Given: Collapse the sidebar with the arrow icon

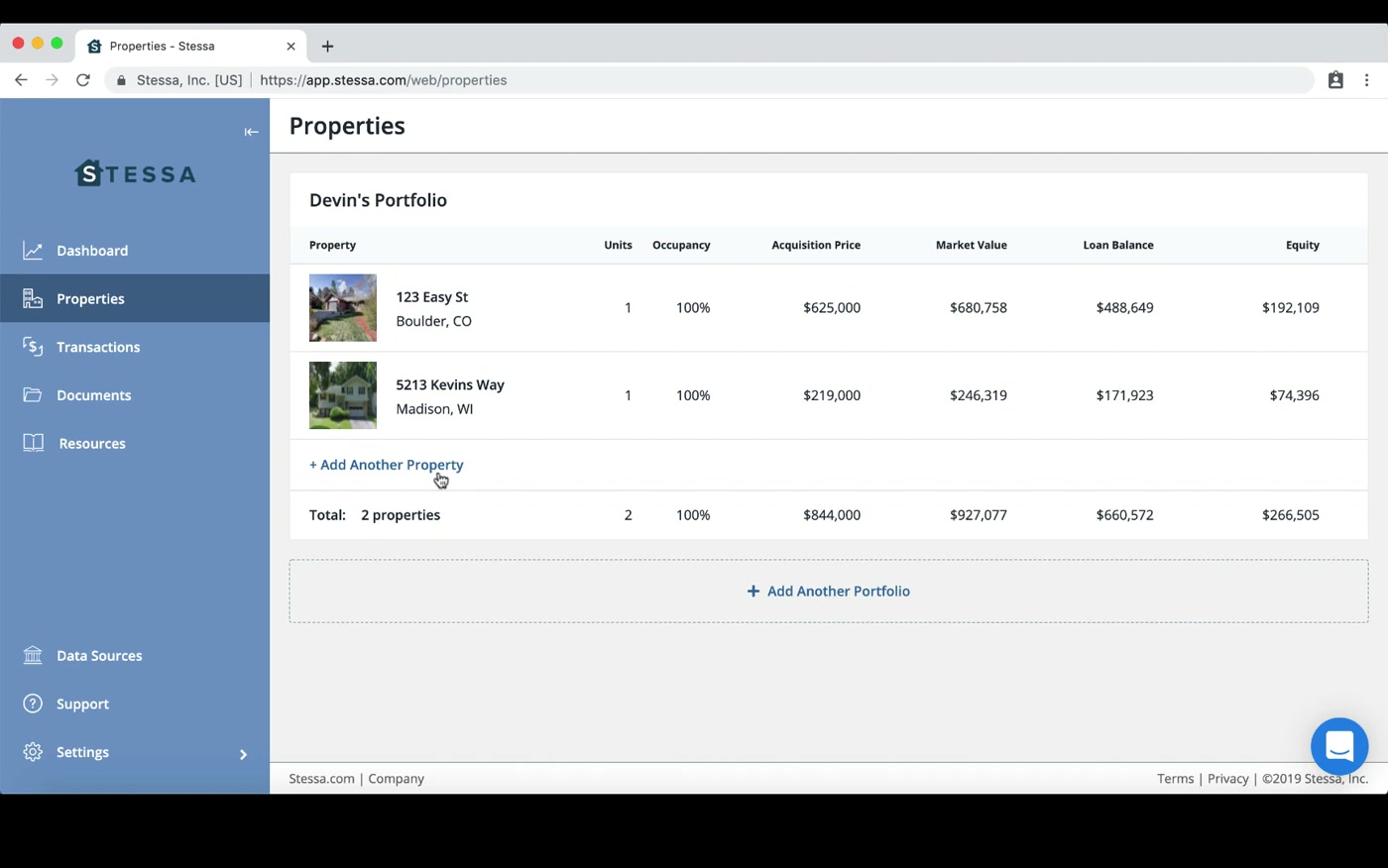Looking at the screenshot, I should click(x=251, y=132).
